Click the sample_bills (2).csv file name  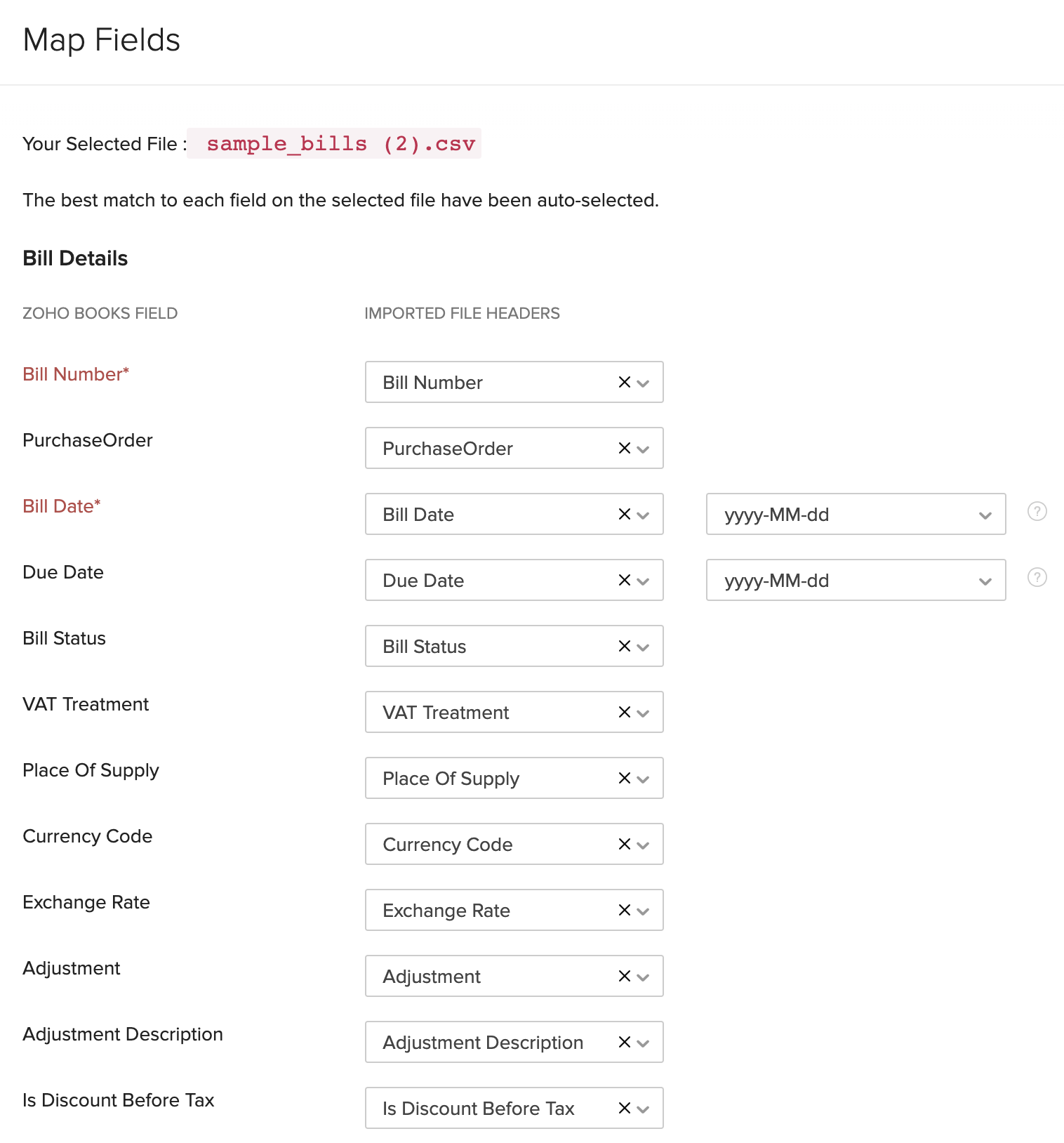tap(340, 143)
